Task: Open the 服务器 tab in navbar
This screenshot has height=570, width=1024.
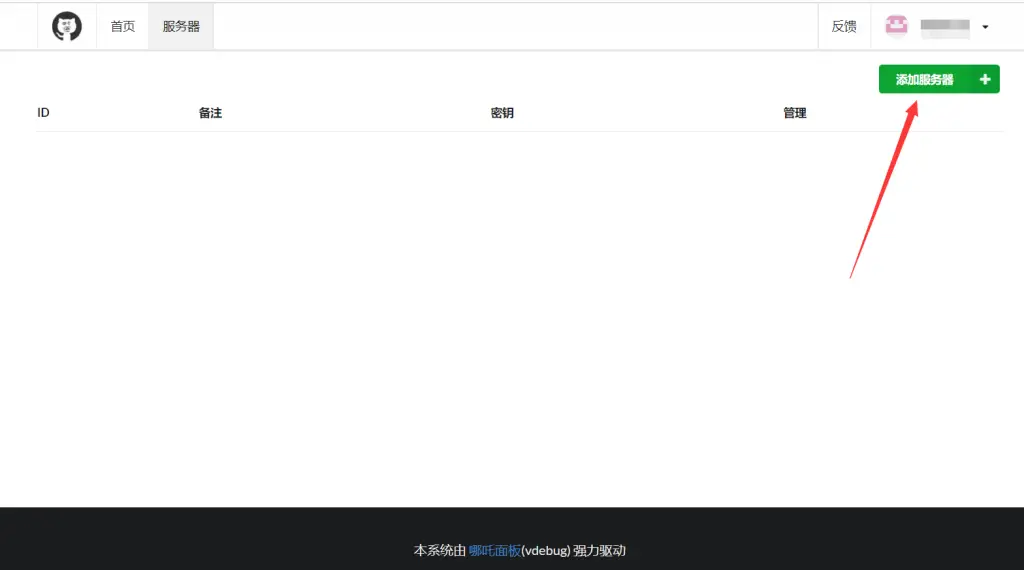Action: 181,27
